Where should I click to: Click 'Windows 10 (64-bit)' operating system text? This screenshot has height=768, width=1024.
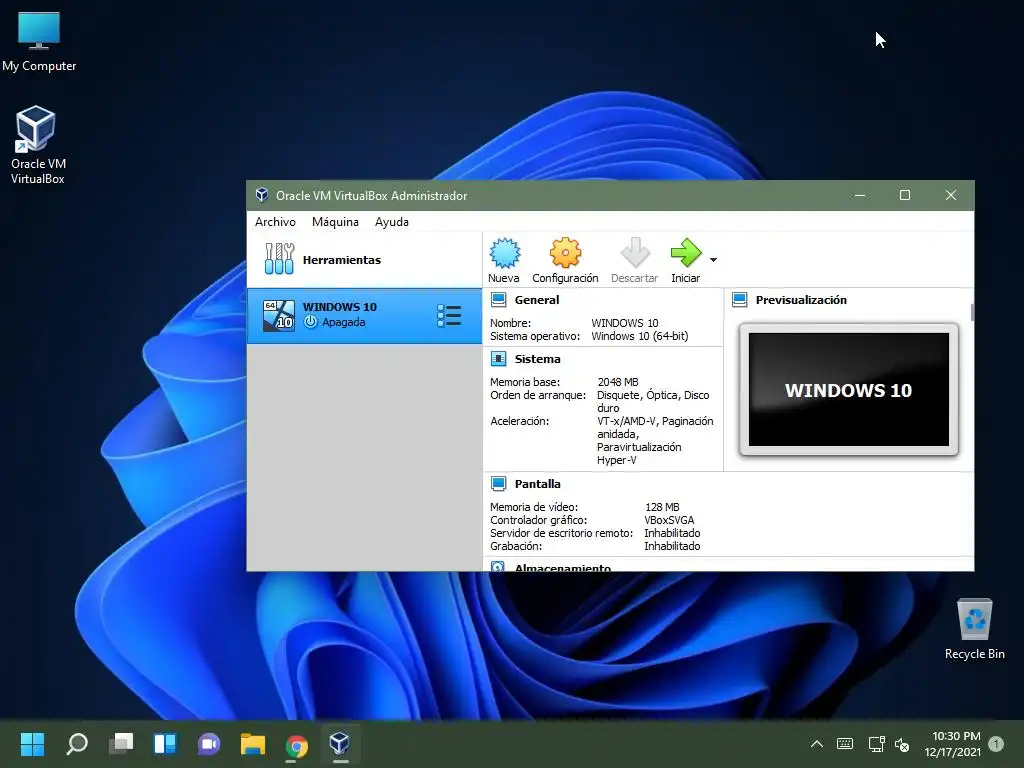[640, 336]
